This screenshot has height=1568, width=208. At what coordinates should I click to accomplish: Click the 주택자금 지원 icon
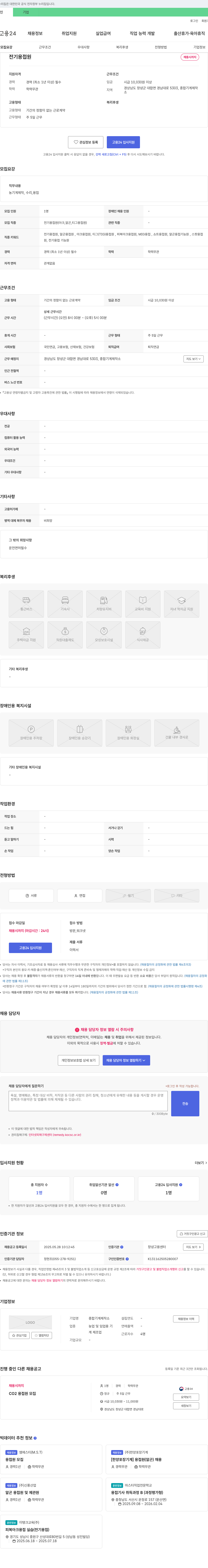tap(26, 635)
